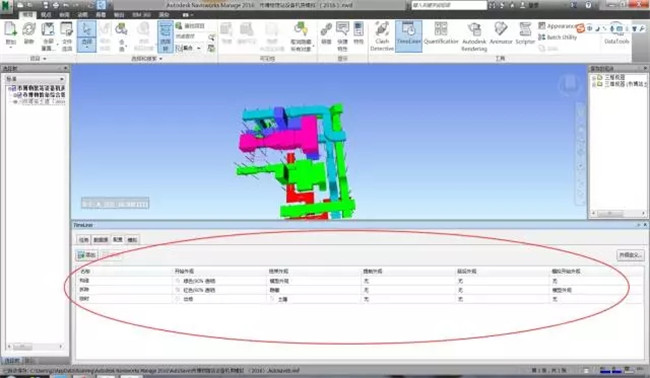The image size is (650, 378).
Task: Select the Demolish row name cell
Action: click(124, 290)
